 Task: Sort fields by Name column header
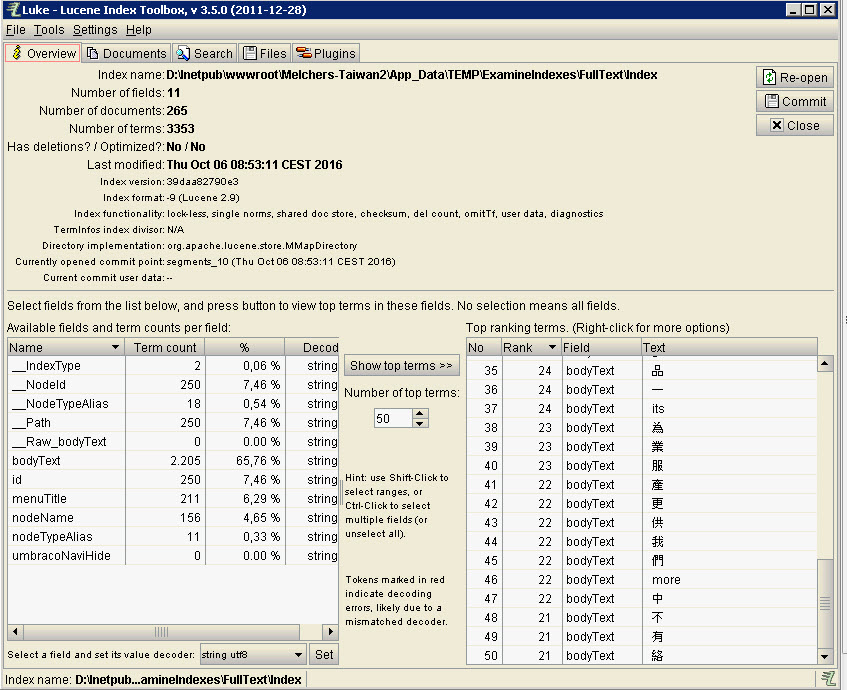click(66, 347)
